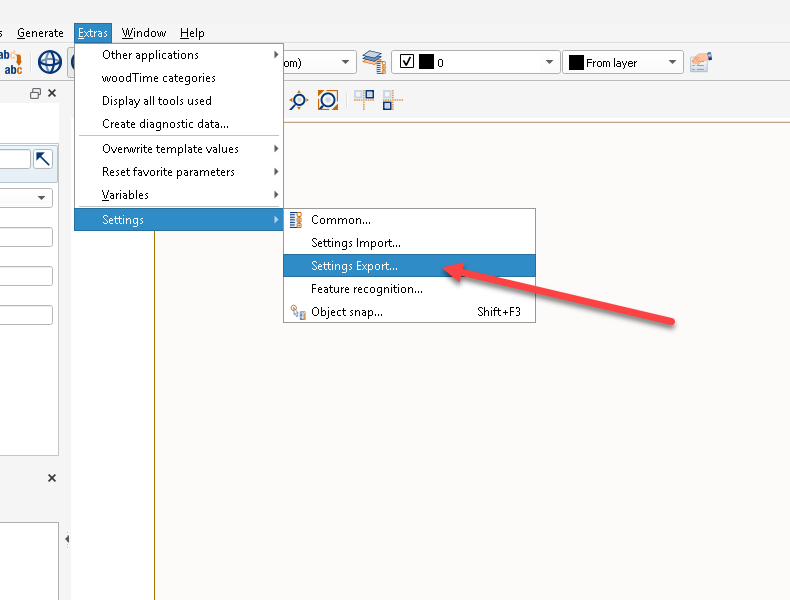Click the input field beside the arrow button
This screenshot has height=600, width=790.
tap(15, 159)
